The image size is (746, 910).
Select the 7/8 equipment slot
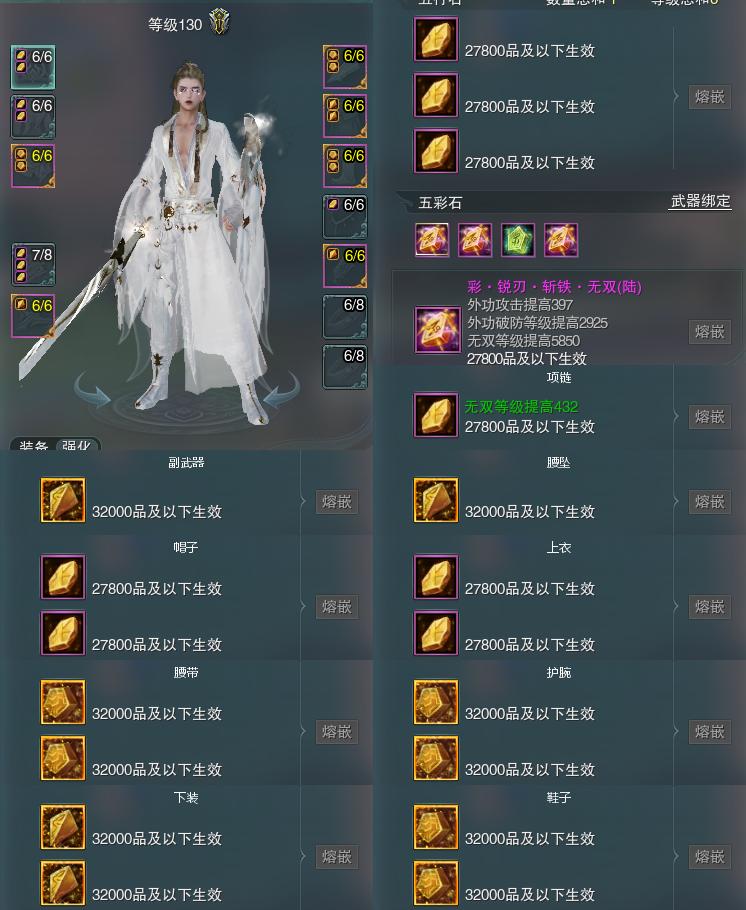[x=34, y=265]
